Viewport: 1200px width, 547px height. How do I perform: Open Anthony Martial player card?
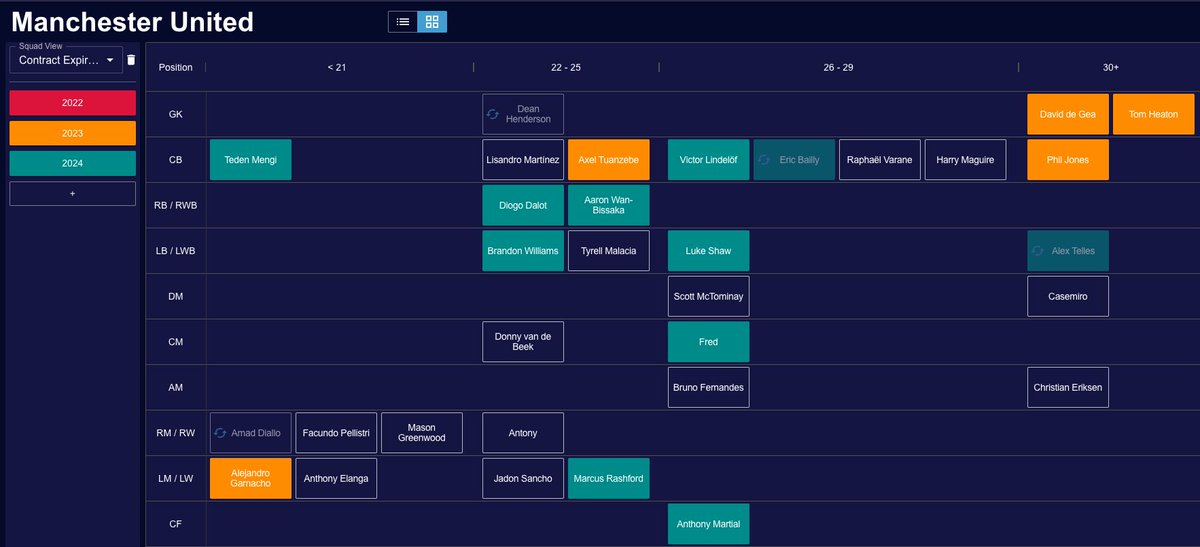click(x=708, y=524)
